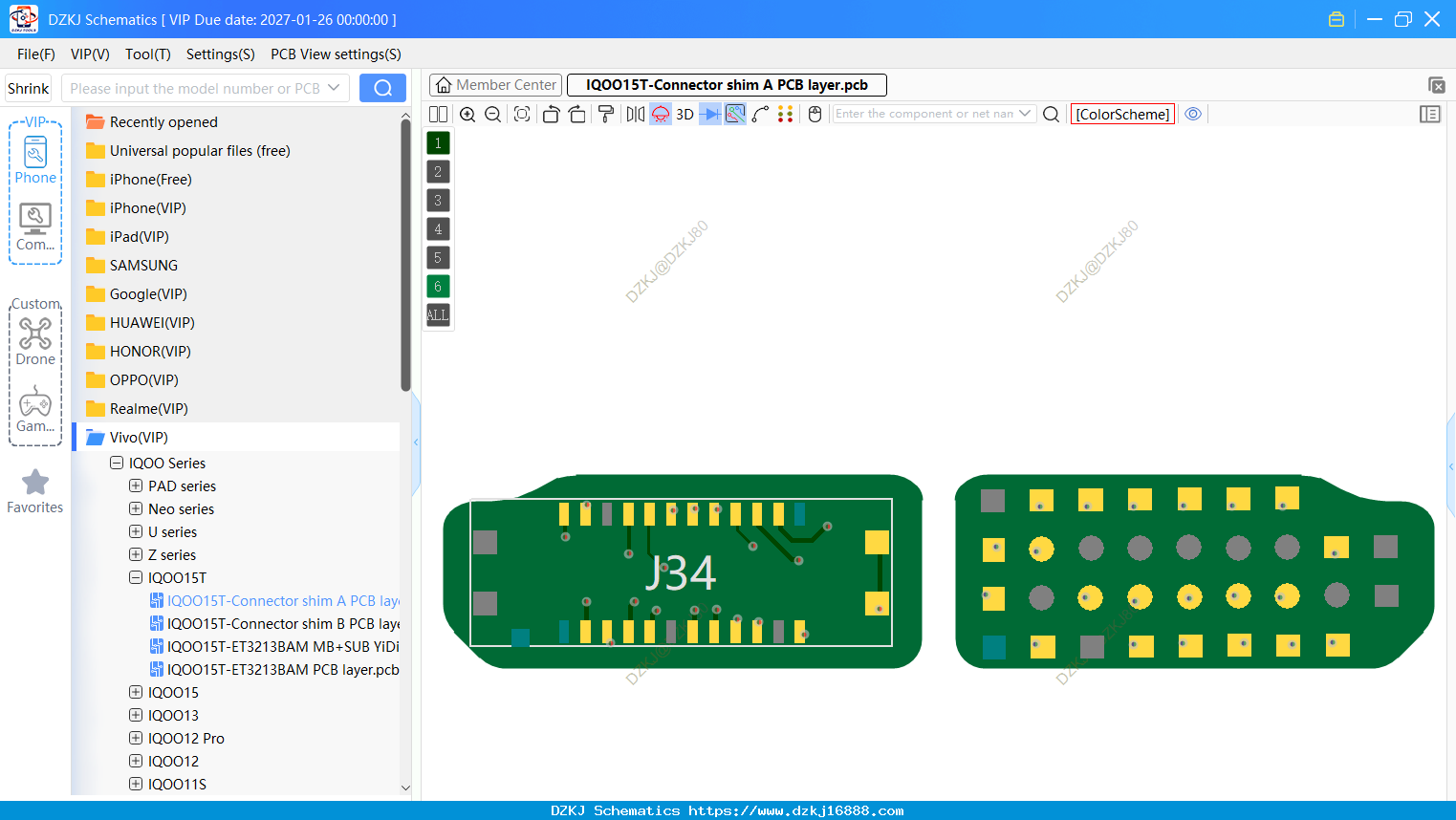Toggle the split view icon in toolbar
Image resolution: width=1456 pixels, height=820 pixels.
(439, 114)
